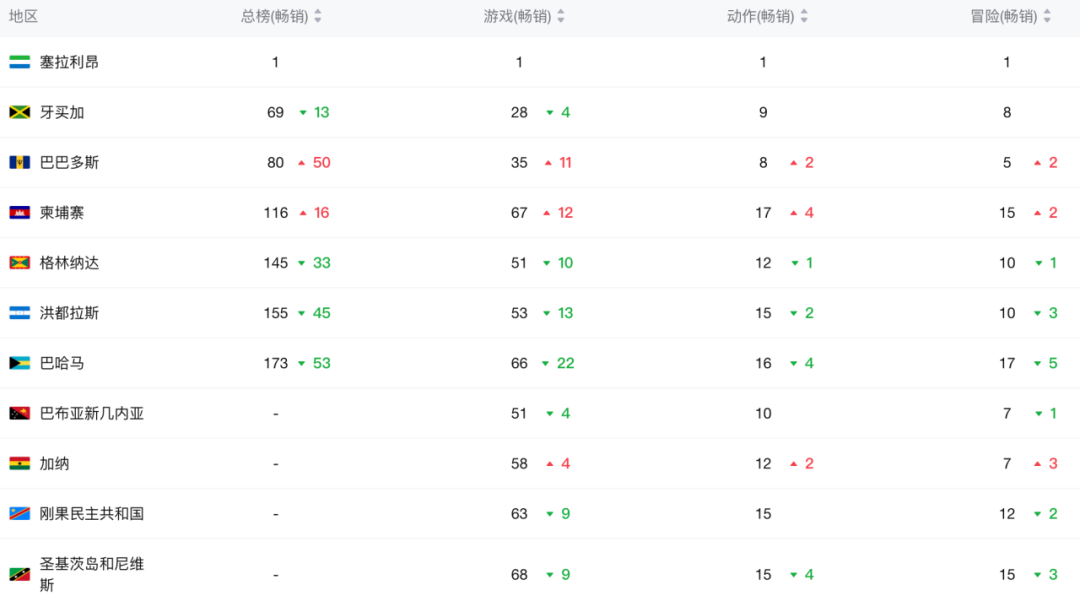Click the sort arrows beside 动作(畅销)
This screenshot has height=601, width=1080.
pos(806,16)
